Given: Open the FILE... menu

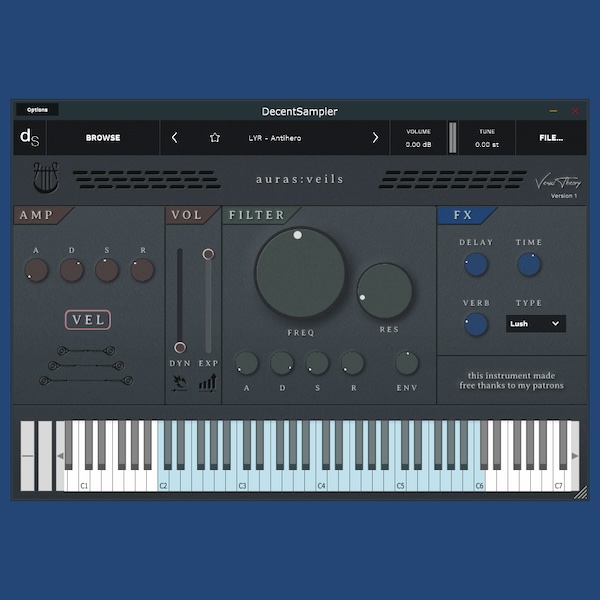Looking at the screenshot, I should (551, 138).
